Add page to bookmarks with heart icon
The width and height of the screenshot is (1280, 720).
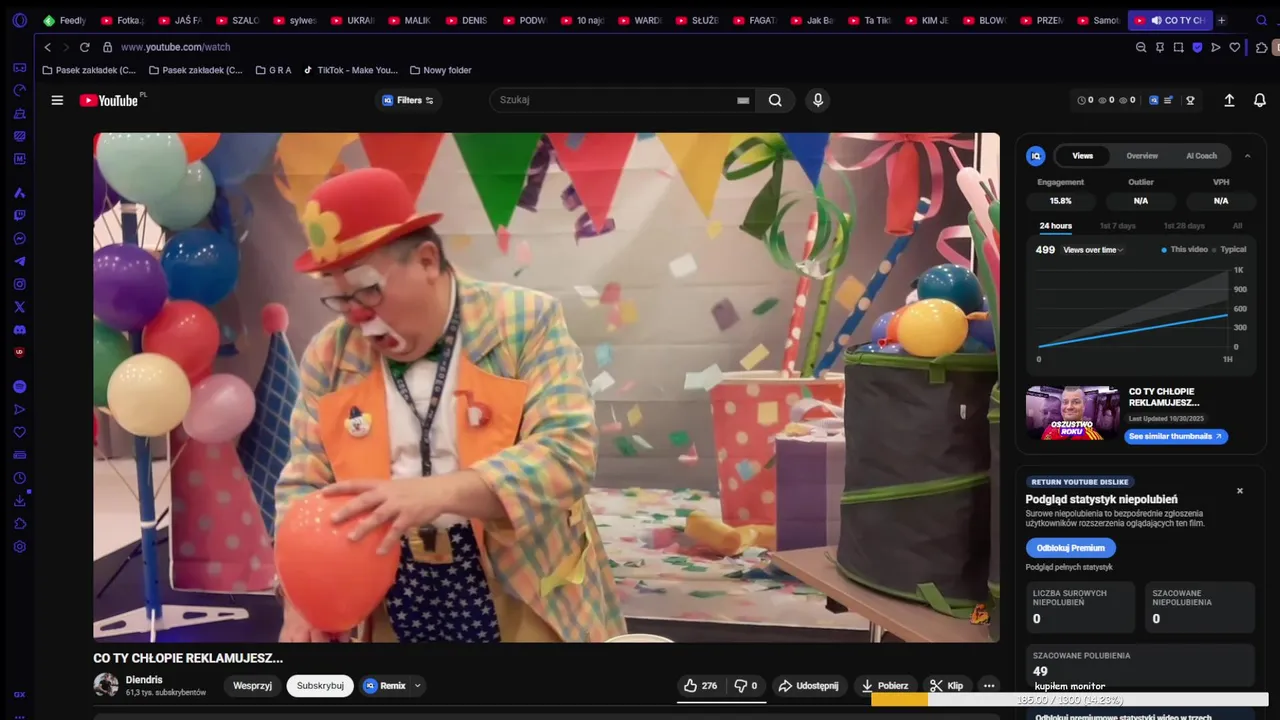click(x=1235, y=47)
